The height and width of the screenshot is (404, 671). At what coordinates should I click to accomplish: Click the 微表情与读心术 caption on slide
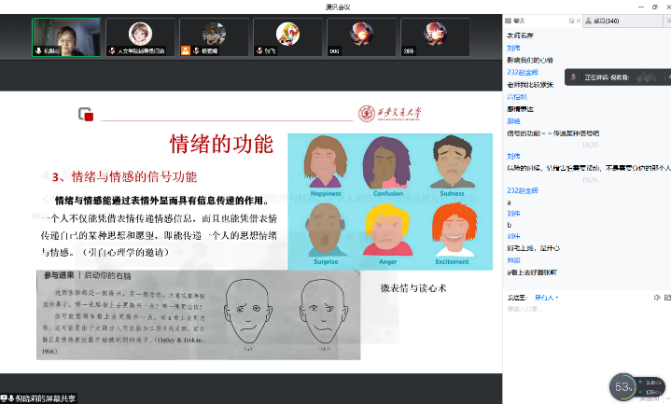[x=413, y=288]
